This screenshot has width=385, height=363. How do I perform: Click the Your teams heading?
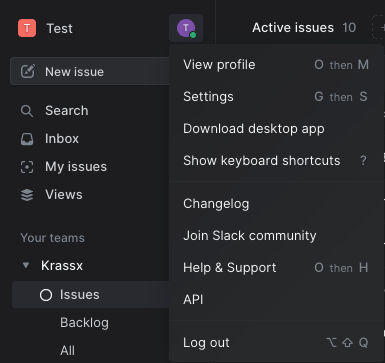pos(52,238)
